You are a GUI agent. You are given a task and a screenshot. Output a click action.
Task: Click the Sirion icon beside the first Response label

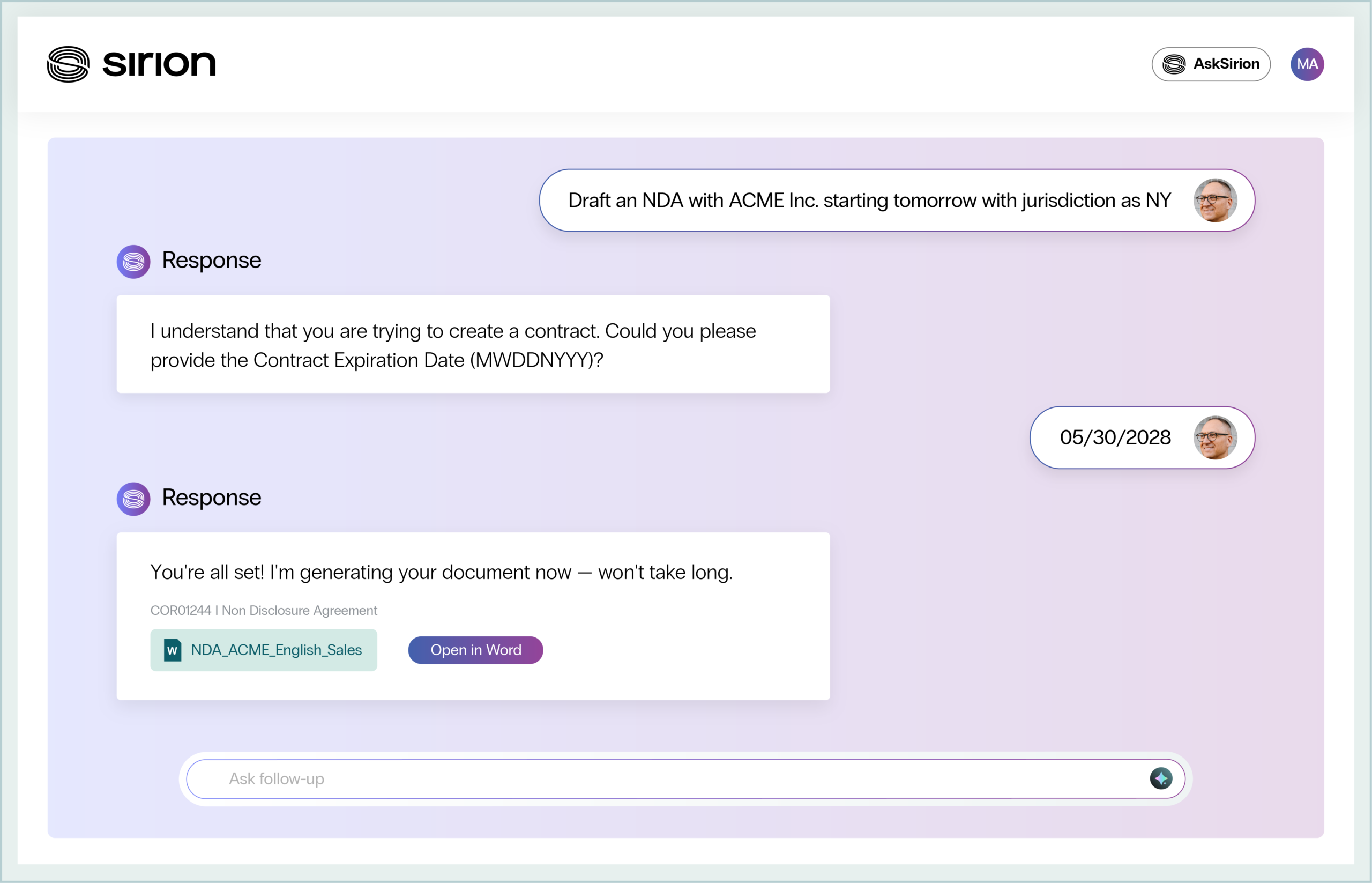click(133, 262)
